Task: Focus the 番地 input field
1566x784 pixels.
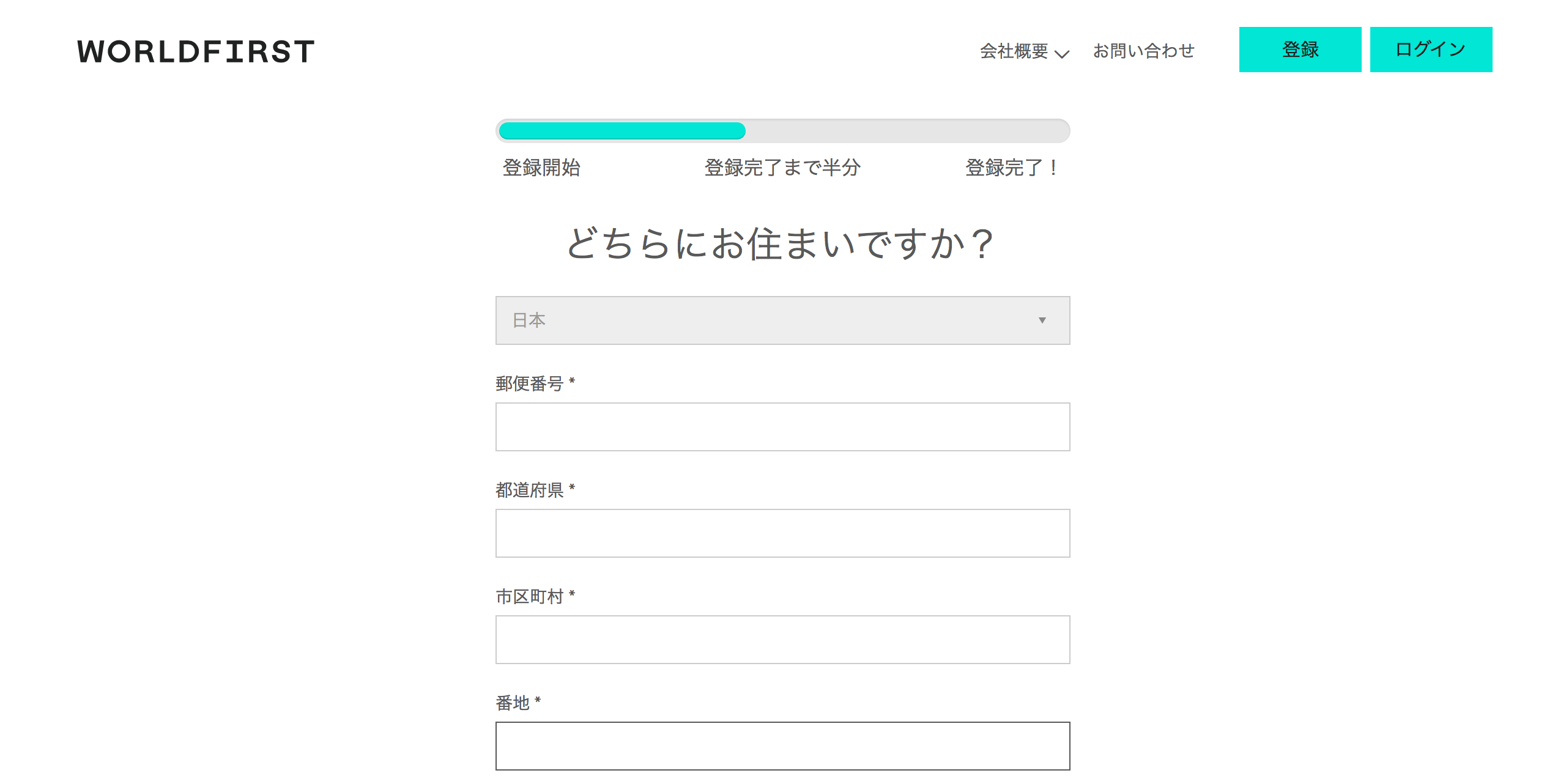Action: [782, 746]
